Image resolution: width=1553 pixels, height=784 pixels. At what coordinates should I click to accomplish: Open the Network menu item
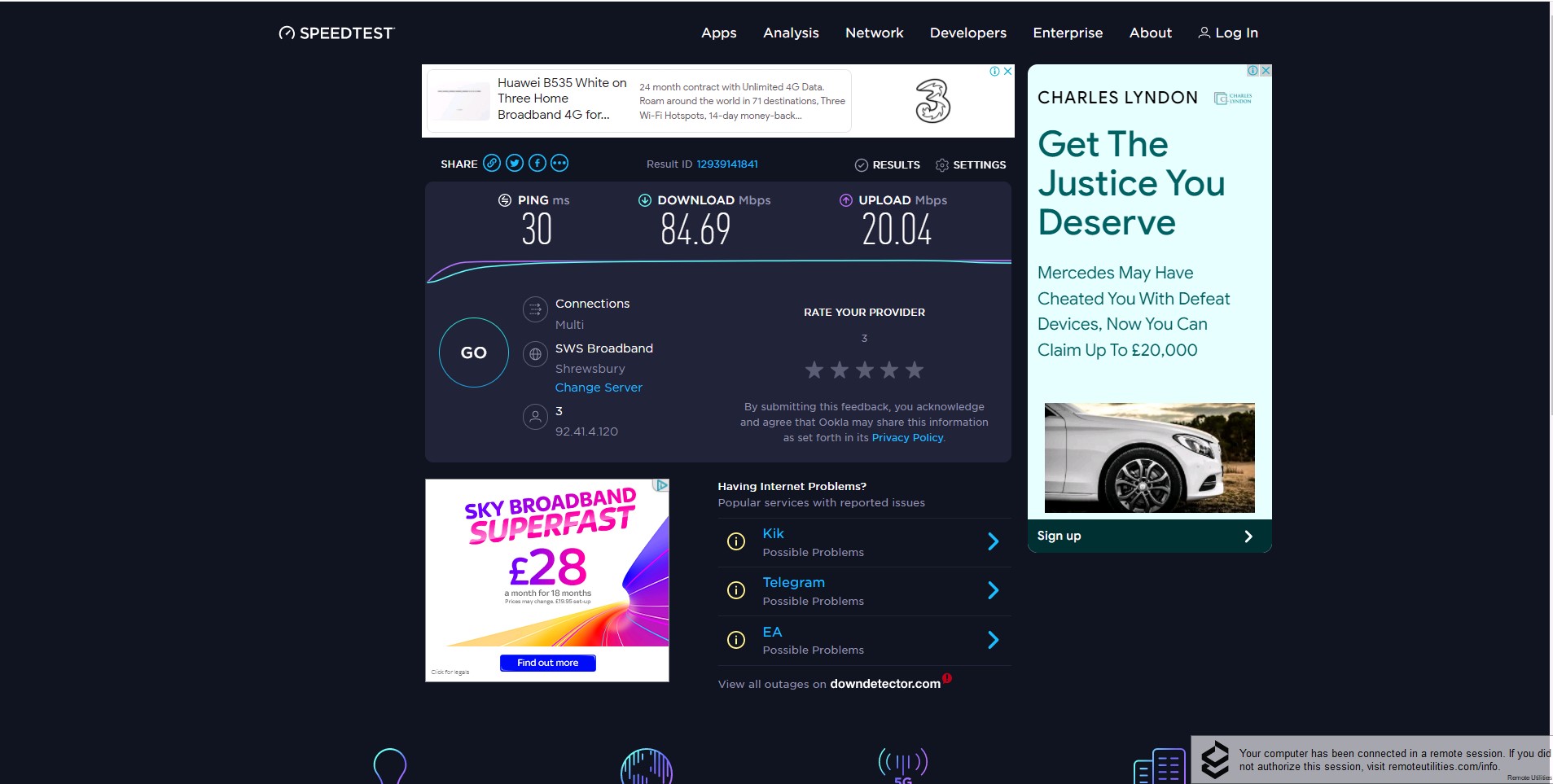pyautogui.click(x=874, y=33)
